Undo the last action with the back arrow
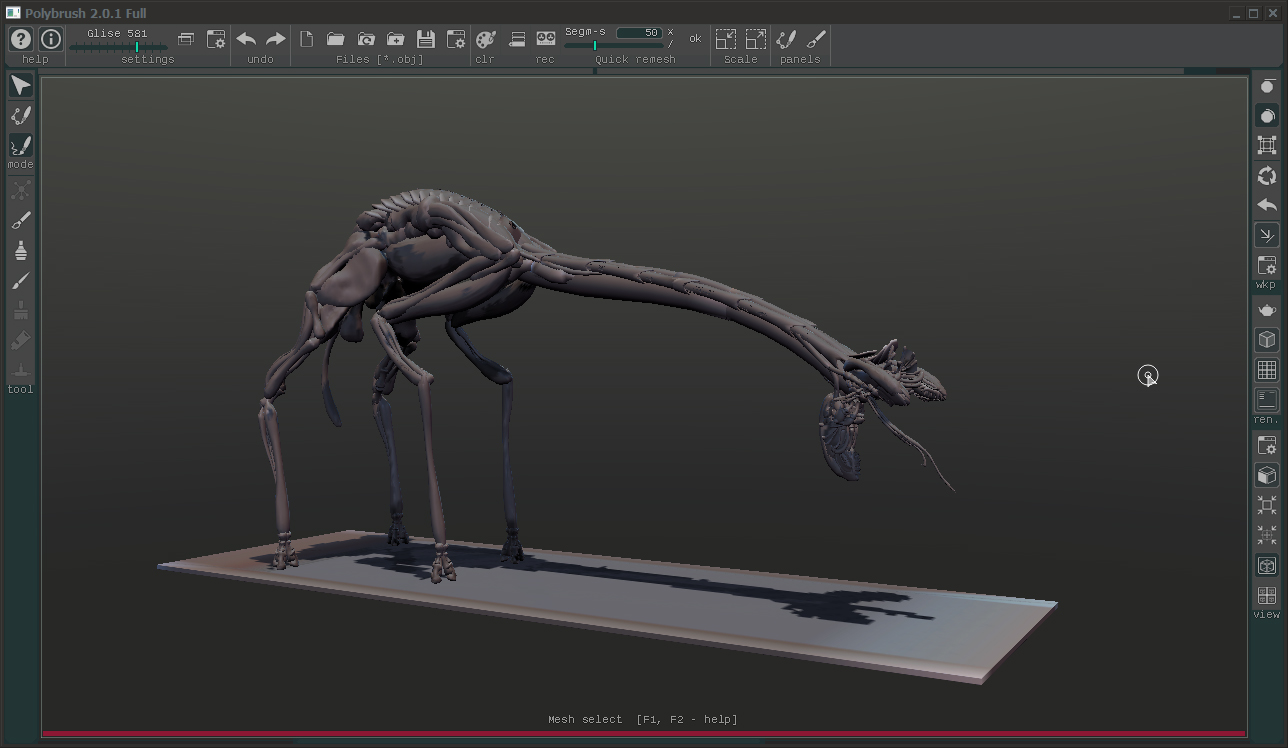This screenshot has width=1288, height=748. coord(246,38)
